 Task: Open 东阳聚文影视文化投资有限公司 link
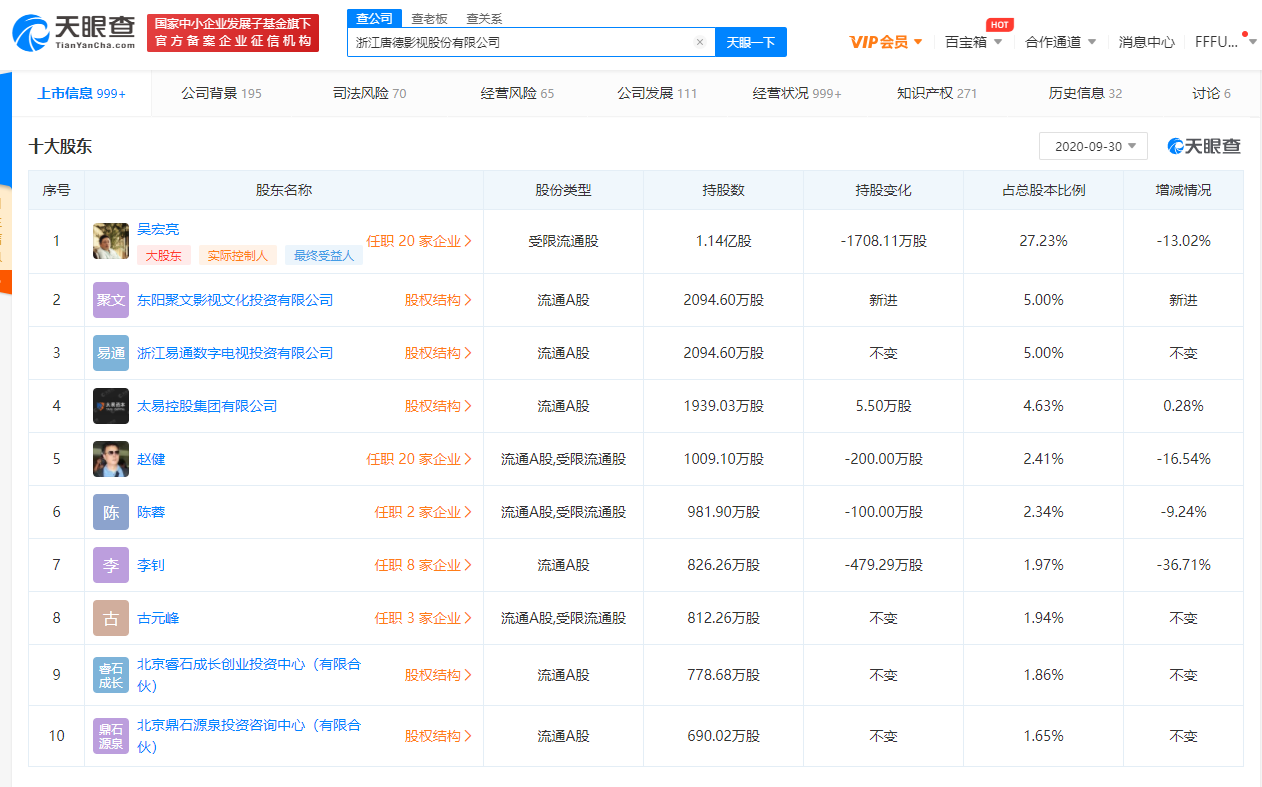pos(235,300)
